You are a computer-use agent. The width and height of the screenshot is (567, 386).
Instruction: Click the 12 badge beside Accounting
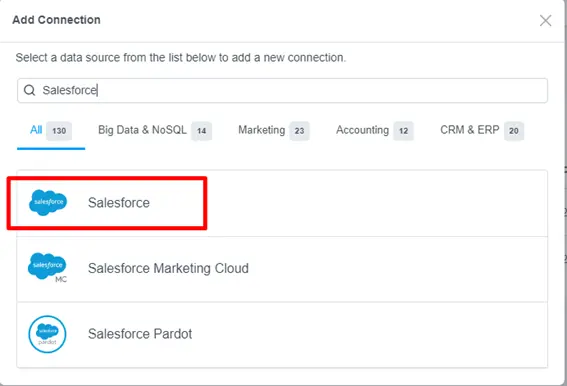[x=404, y=131]
